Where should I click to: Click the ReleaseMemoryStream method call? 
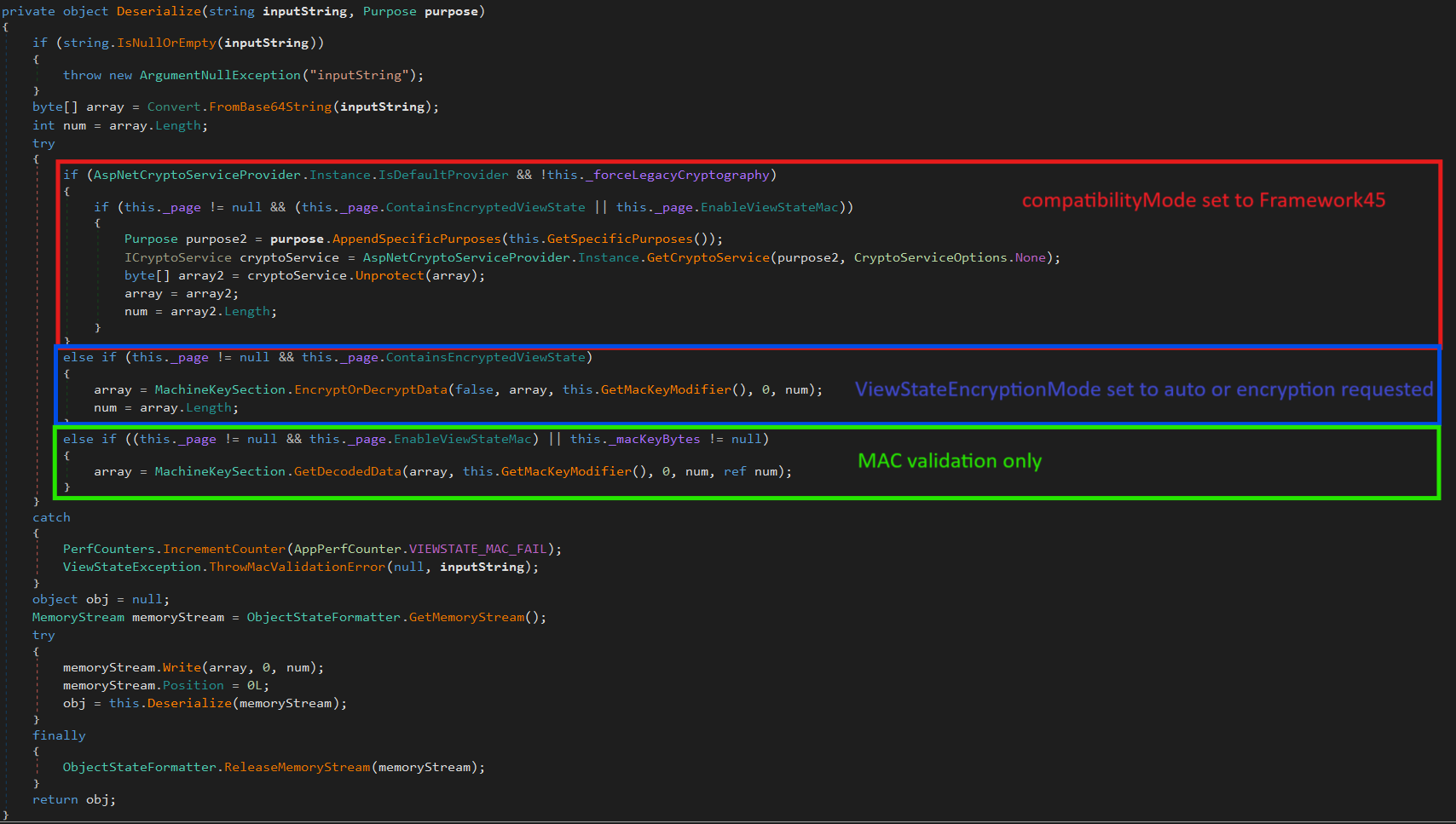click(297, 767)
